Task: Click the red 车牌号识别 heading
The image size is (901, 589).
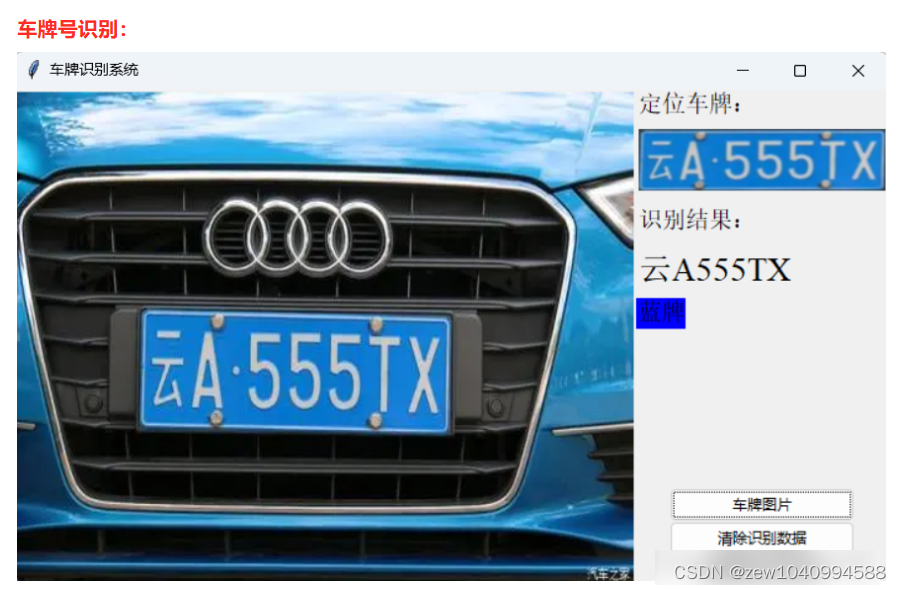Action: pyautogui.click(x=72, y=29)
